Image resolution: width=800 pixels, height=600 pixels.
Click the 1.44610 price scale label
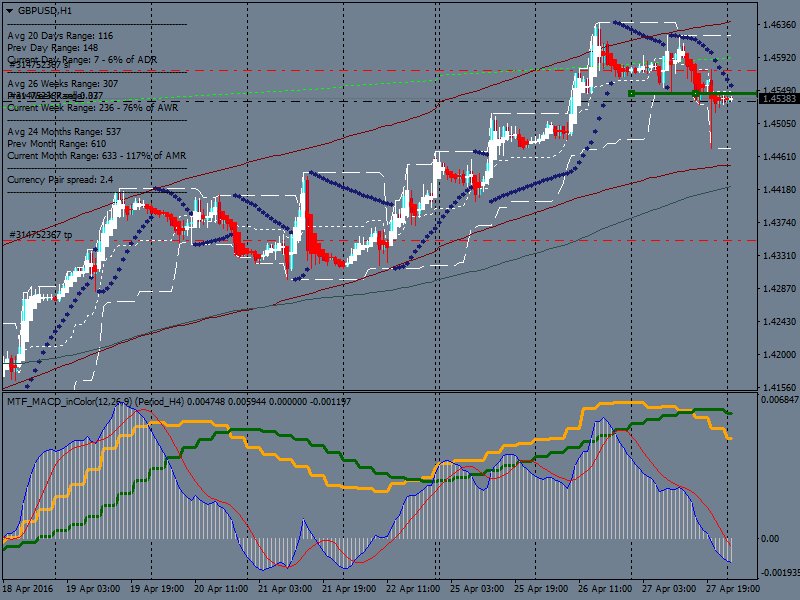tap(779, 157)
